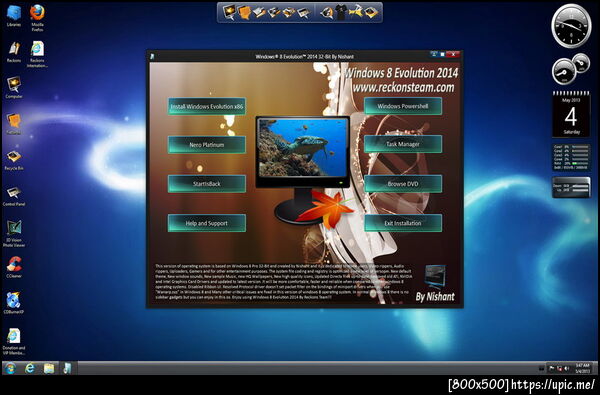Click the Exit Installation button
Image resolution: width=600 pixels, height=395 pixels.
[403, 223]
